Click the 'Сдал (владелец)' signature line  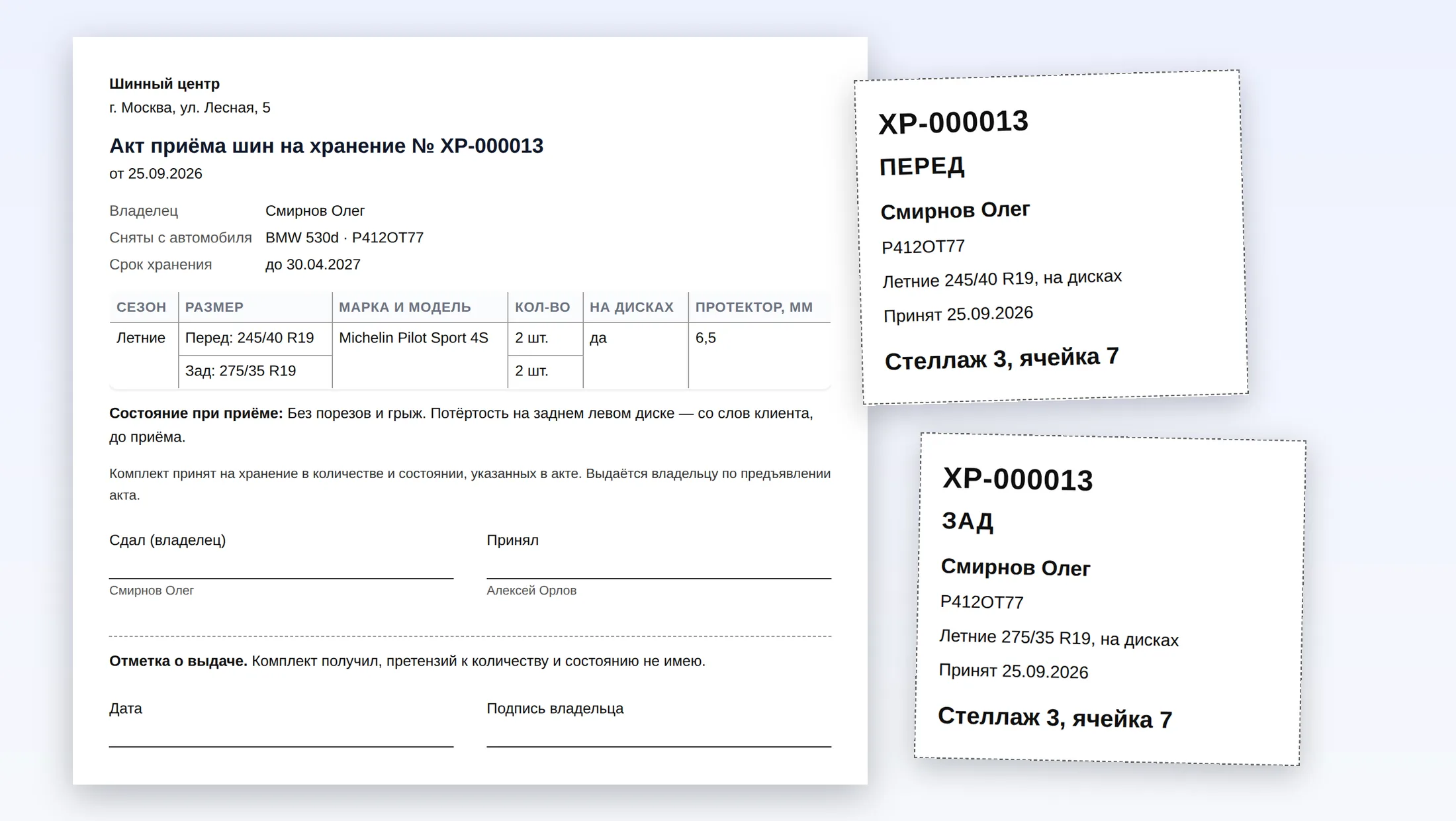[281, 578]
